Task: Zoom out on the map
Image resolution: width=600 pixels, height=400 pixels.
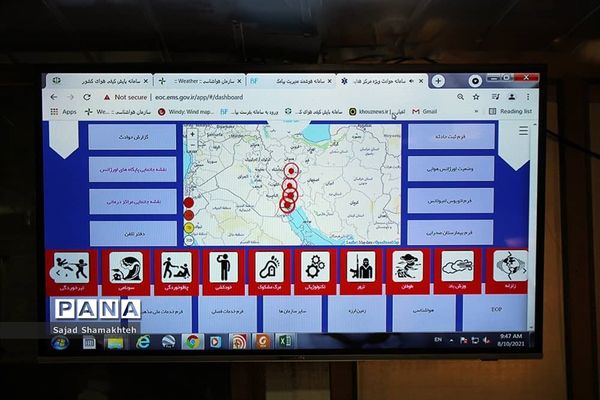Action: click(x=192, y=145)
